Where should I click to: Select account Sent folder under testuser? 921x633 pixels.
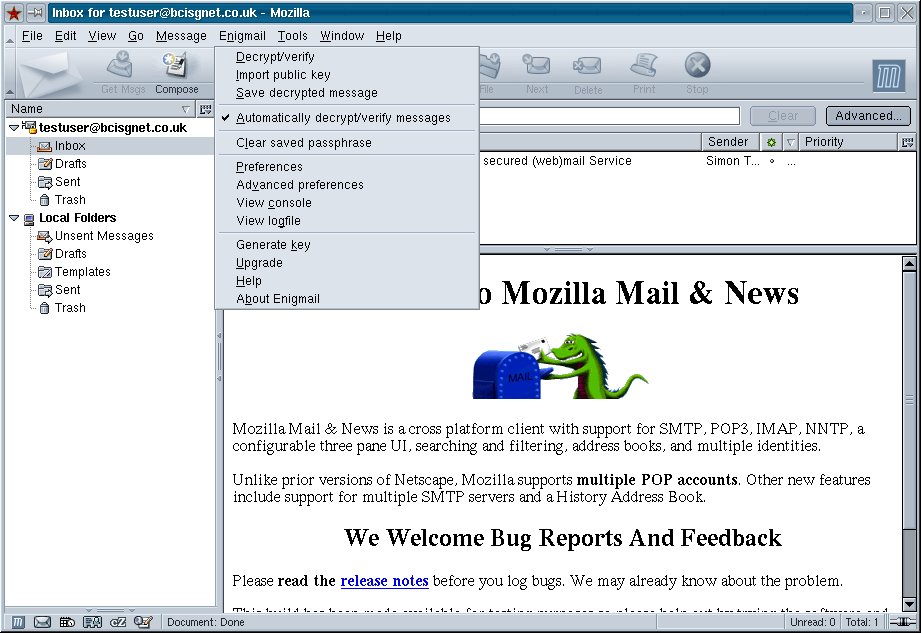tap(68, 182)
